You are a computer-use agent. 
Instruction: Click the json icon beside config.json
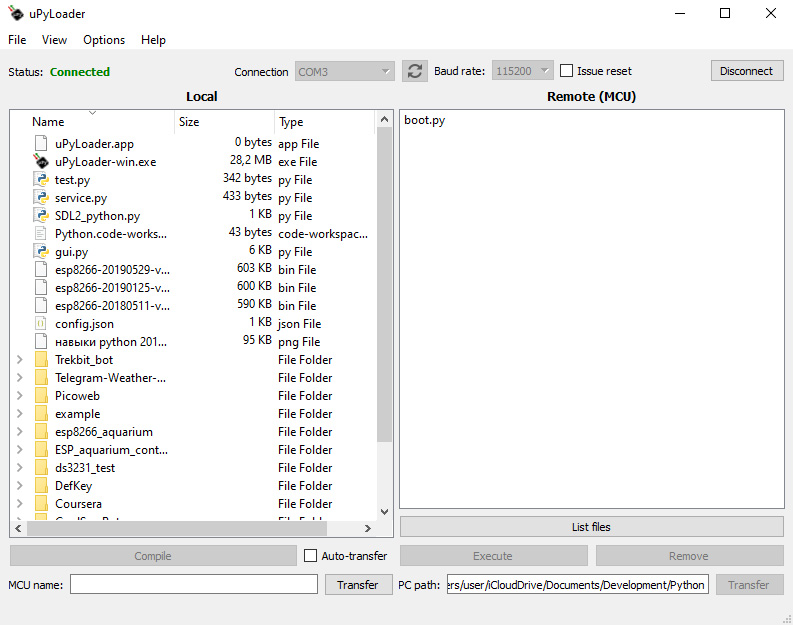tap(41, 324)
